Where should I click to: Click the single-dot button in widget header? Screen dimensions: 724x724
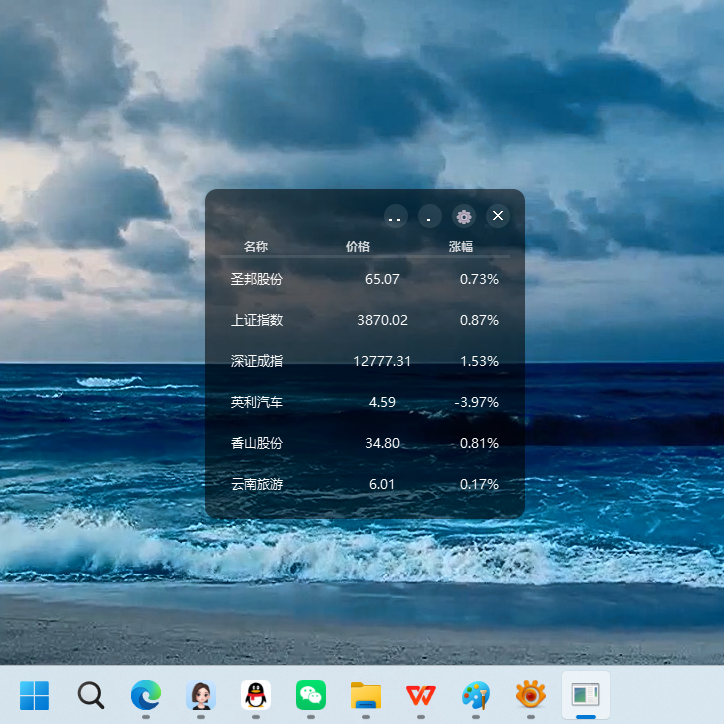click(429, 216)
